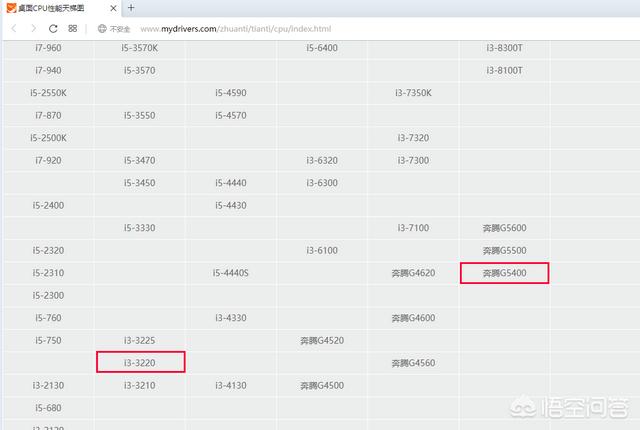Close the 桌面CPU性能天梯图 tab

click(x=113, y=8)
